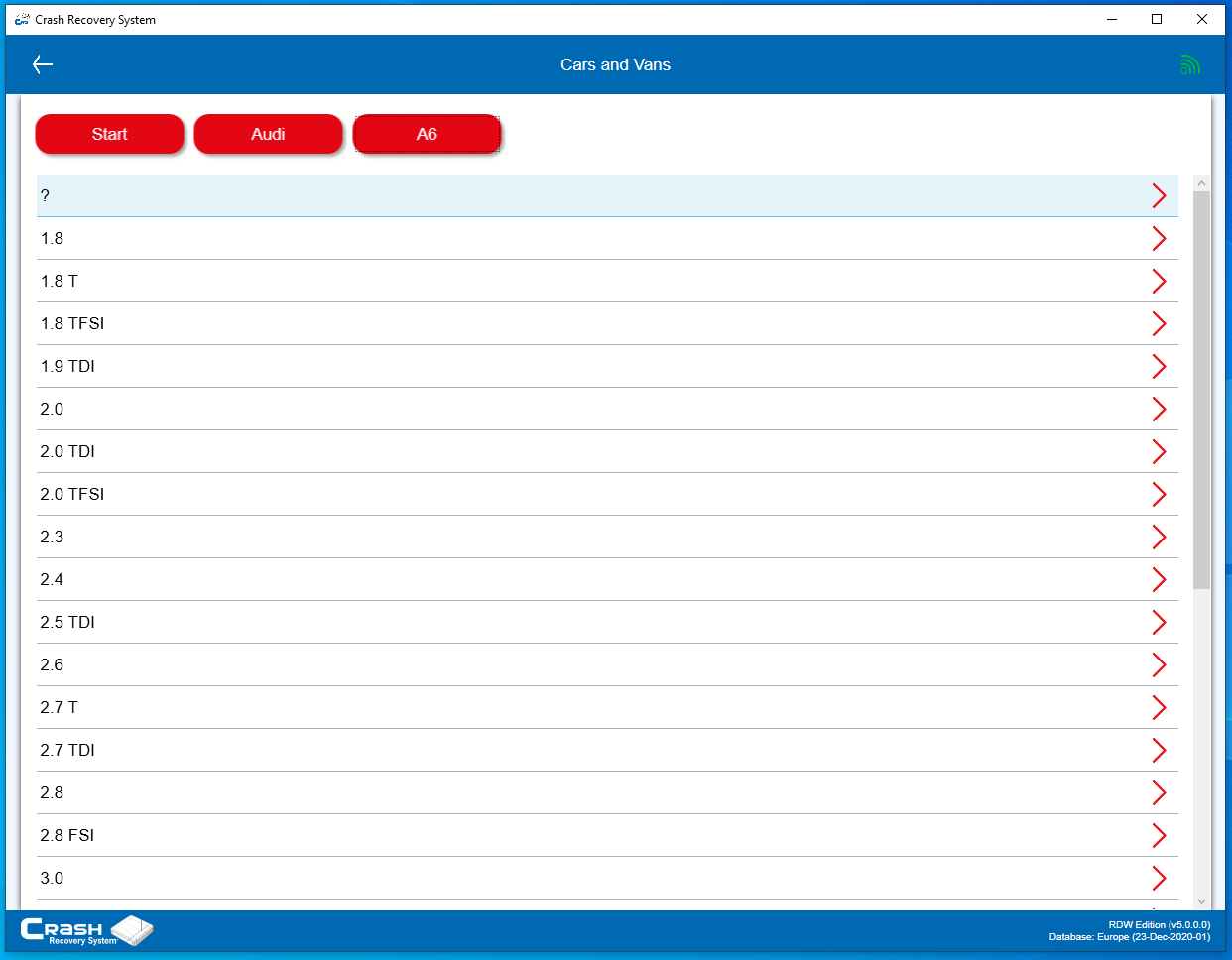1232x960 pixels.
Task: Select the '2.6' engine entry
Action: coord(607,664)
